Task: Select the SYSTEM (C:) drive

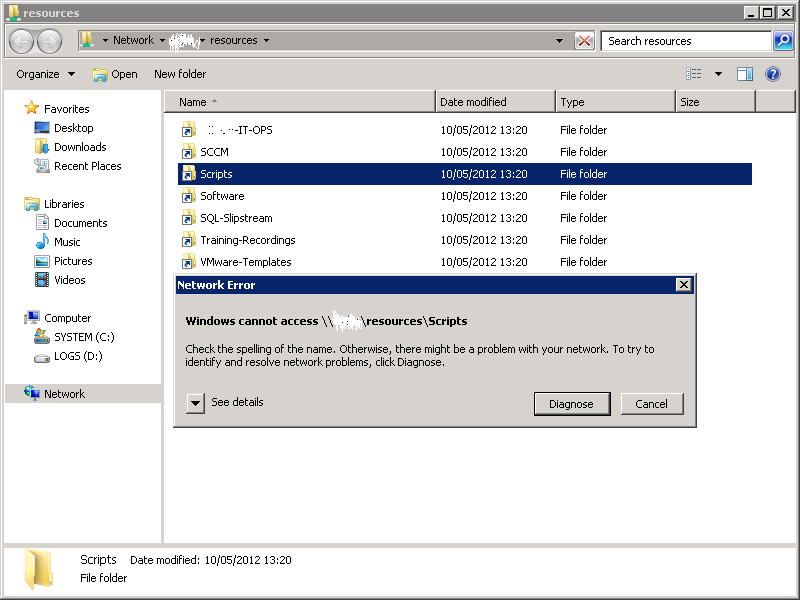Action: (84, 337)
